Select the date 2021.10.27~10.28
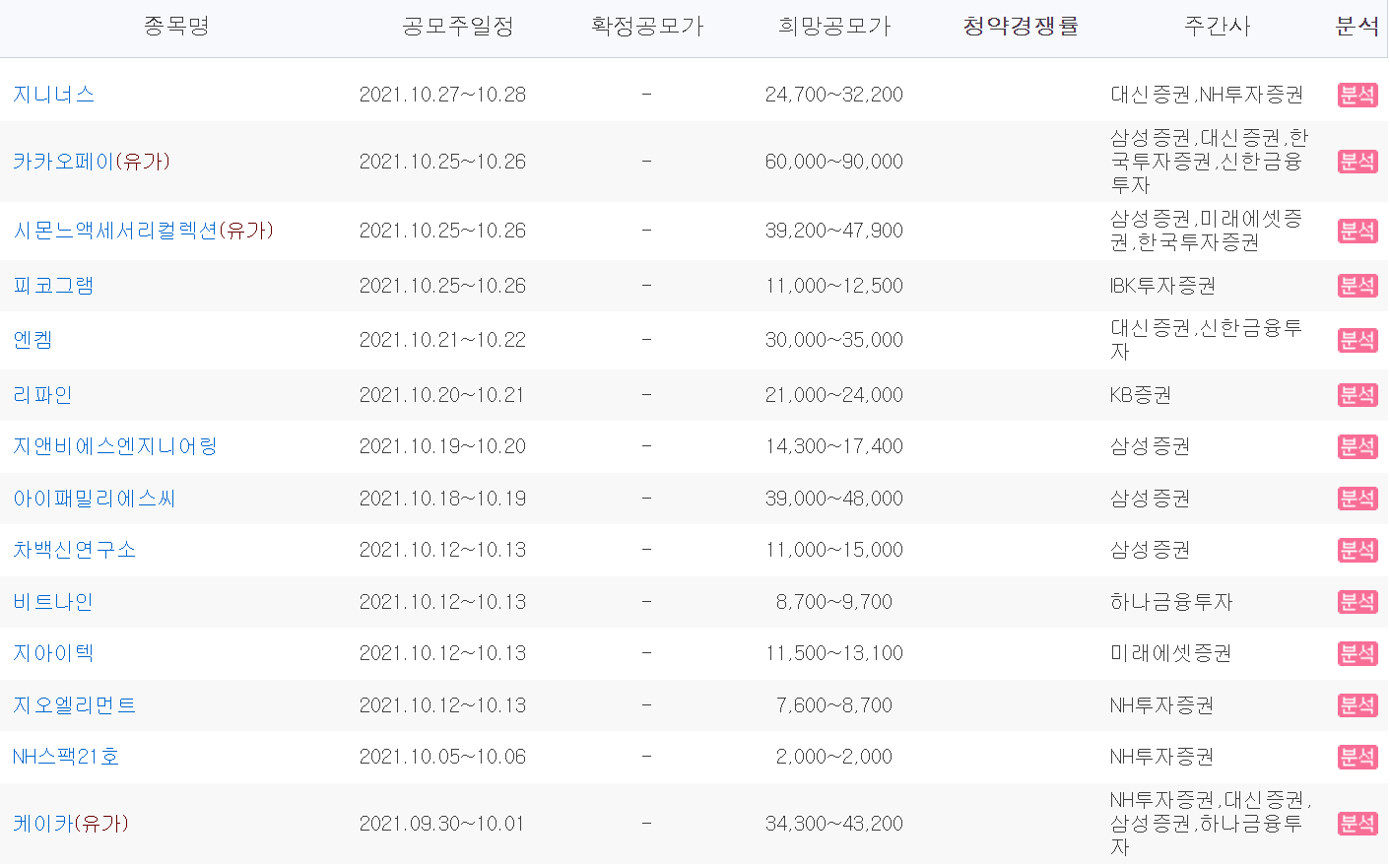 click(x=442, y=95)
